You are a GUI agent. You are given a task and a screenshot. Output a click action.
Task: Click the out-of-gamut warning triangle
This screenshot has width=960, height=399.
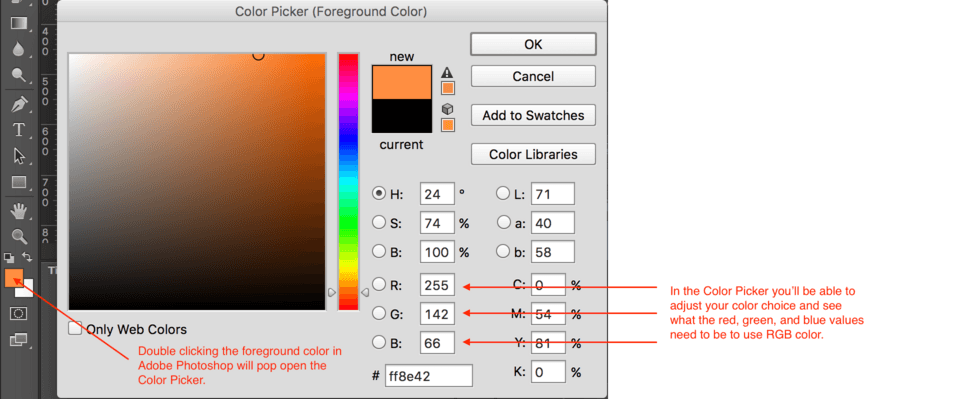(448, 72)
